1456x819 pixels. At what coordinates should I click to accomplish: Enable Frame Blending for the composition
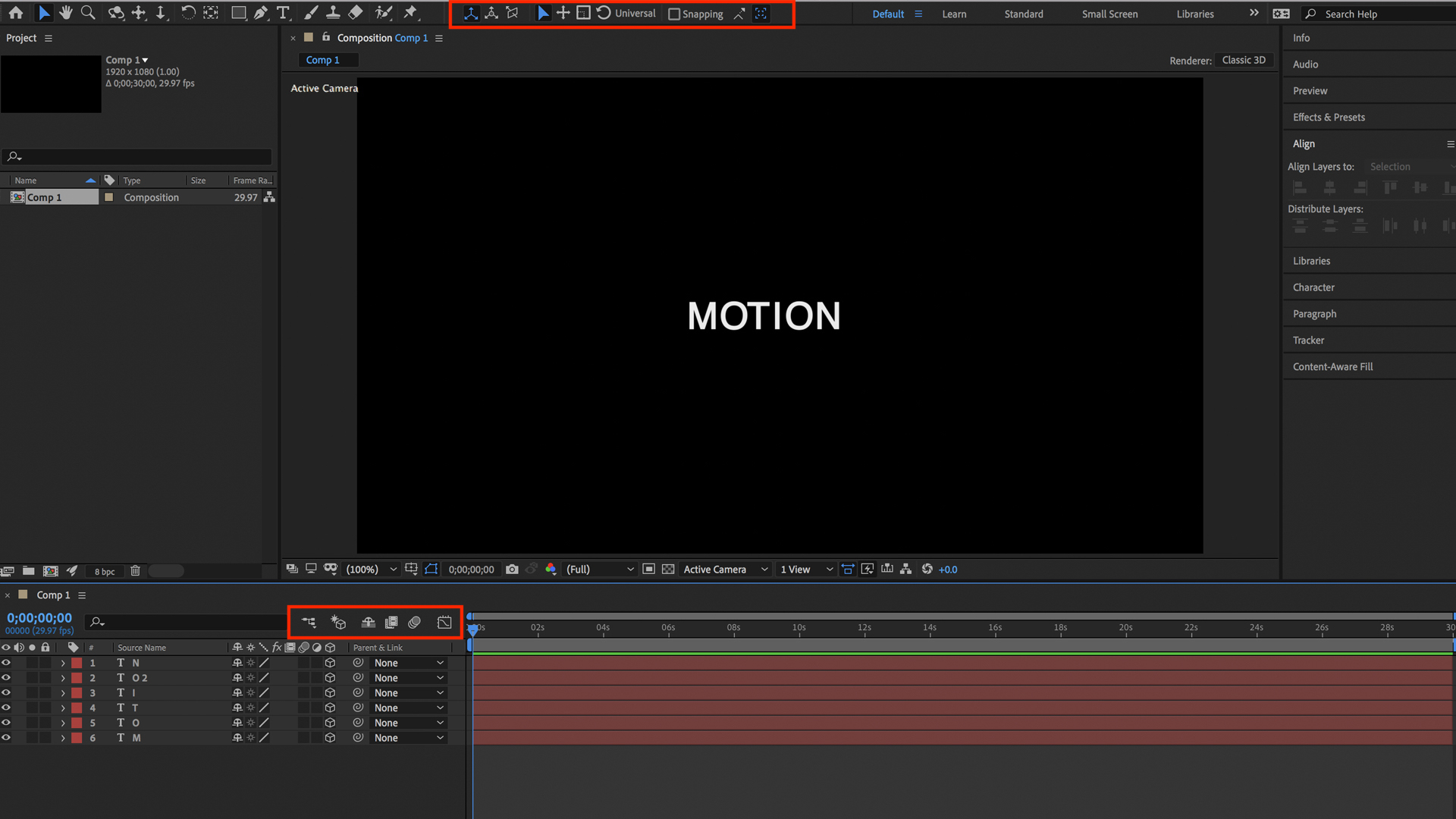(x=391, y=622)
